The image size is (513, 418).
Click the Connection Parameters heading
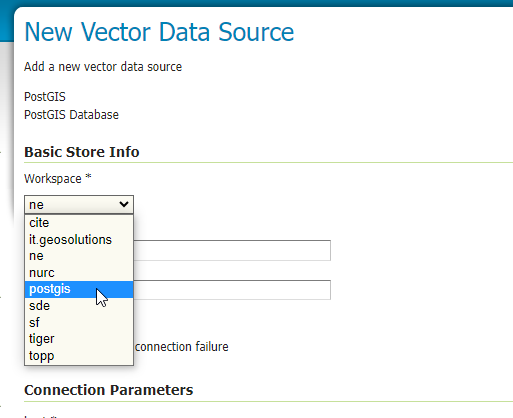(x=109, y=390)
